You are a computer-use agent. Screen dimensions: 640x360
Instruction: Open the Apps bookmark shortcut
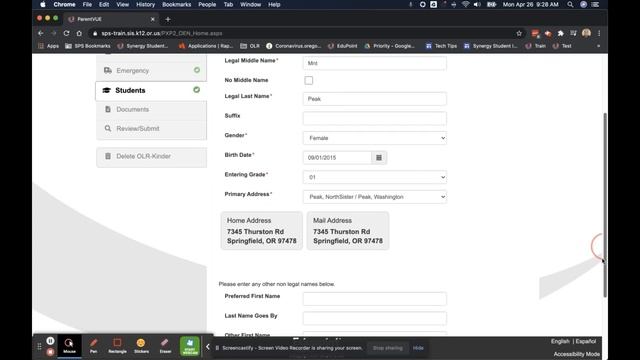tap(48, 46)
